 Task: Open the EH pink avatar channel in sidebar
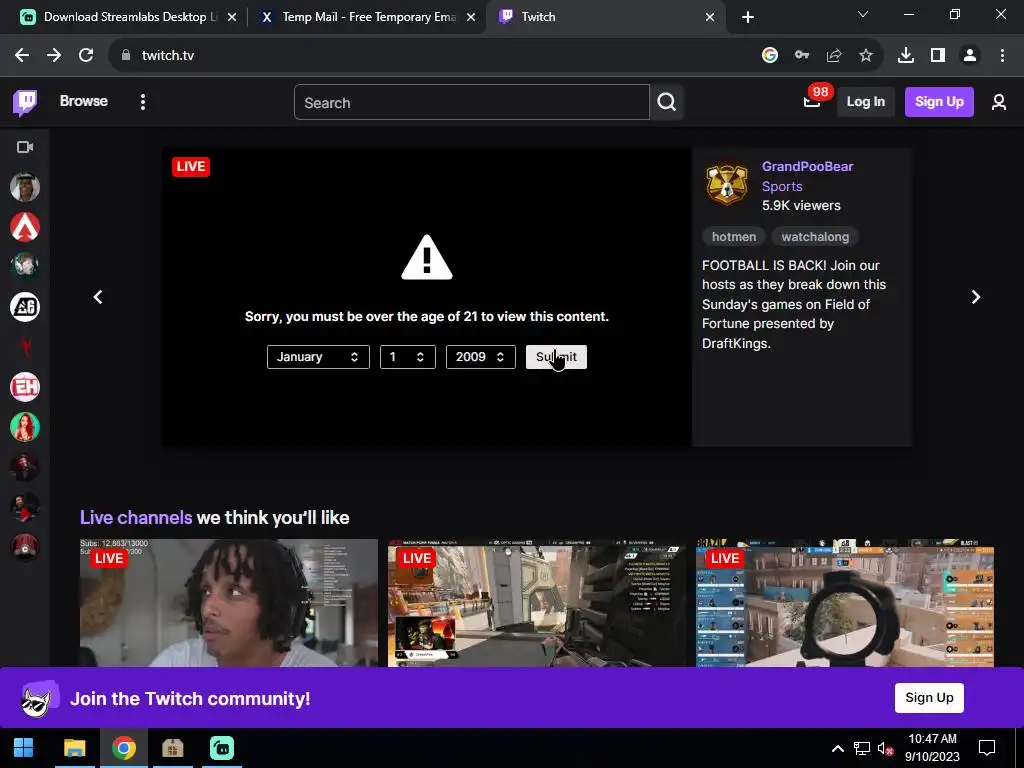pos(25,387)
